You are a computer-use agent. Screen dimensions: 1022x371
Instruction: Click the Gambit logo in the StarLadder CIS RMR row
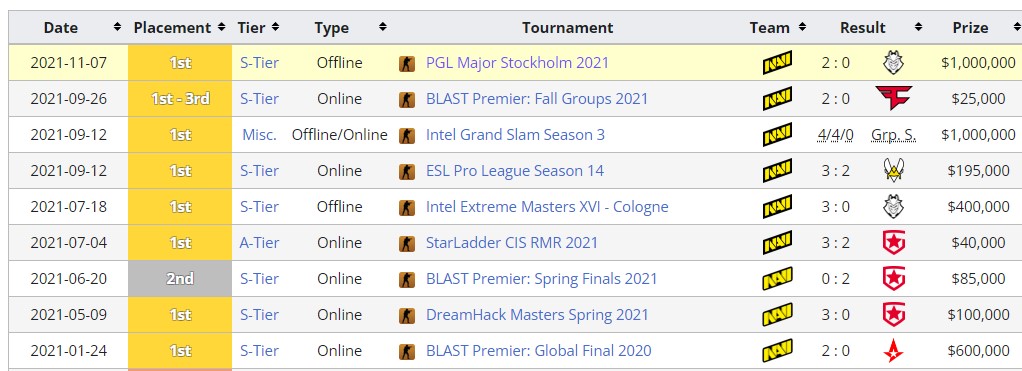893,243
